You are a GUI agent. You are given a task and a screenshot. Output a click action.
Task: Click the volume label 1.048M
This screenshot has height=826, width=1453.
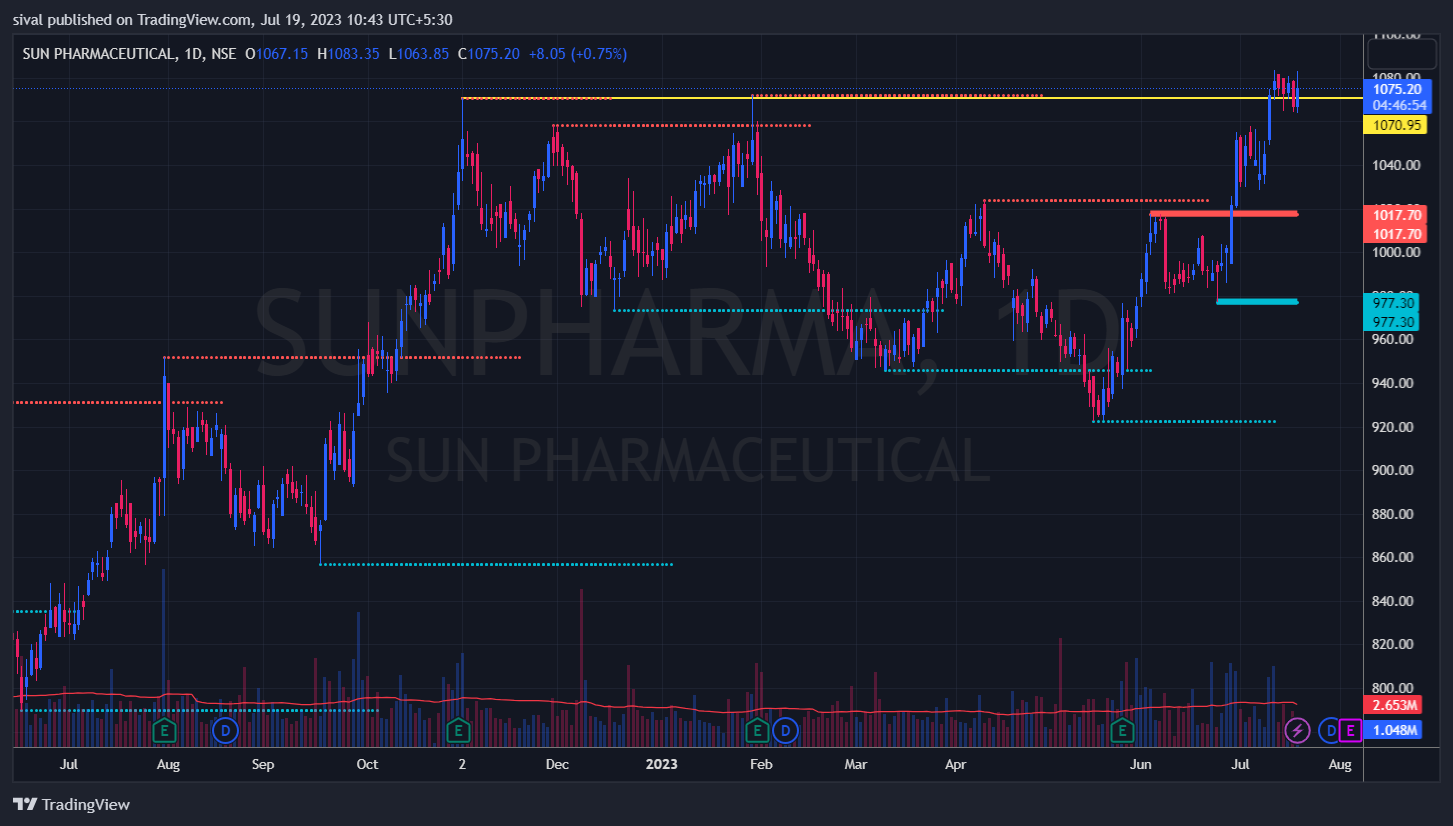pos(1393,730)
